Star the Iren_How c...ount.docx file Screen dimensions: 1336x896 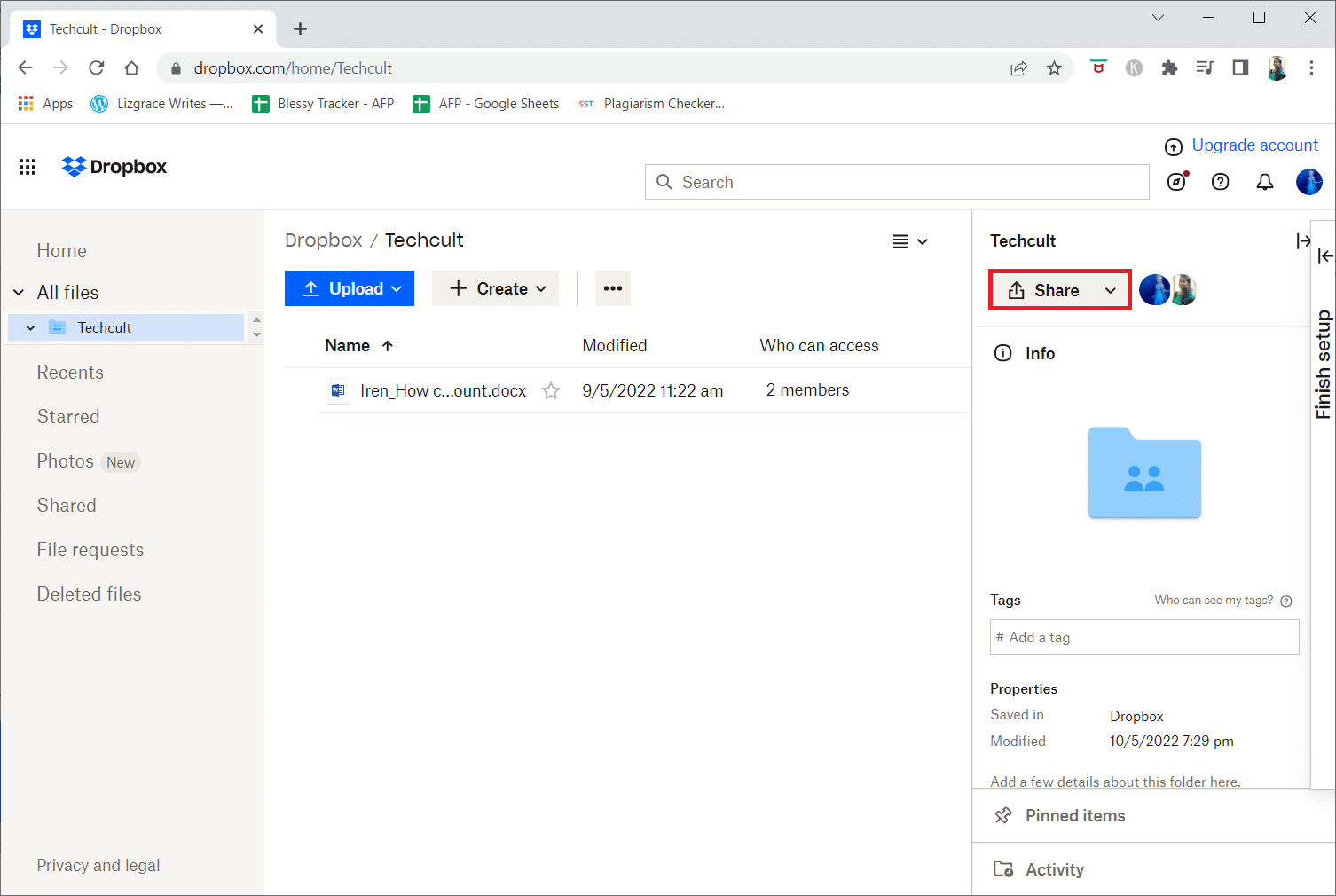click(551, 390)
